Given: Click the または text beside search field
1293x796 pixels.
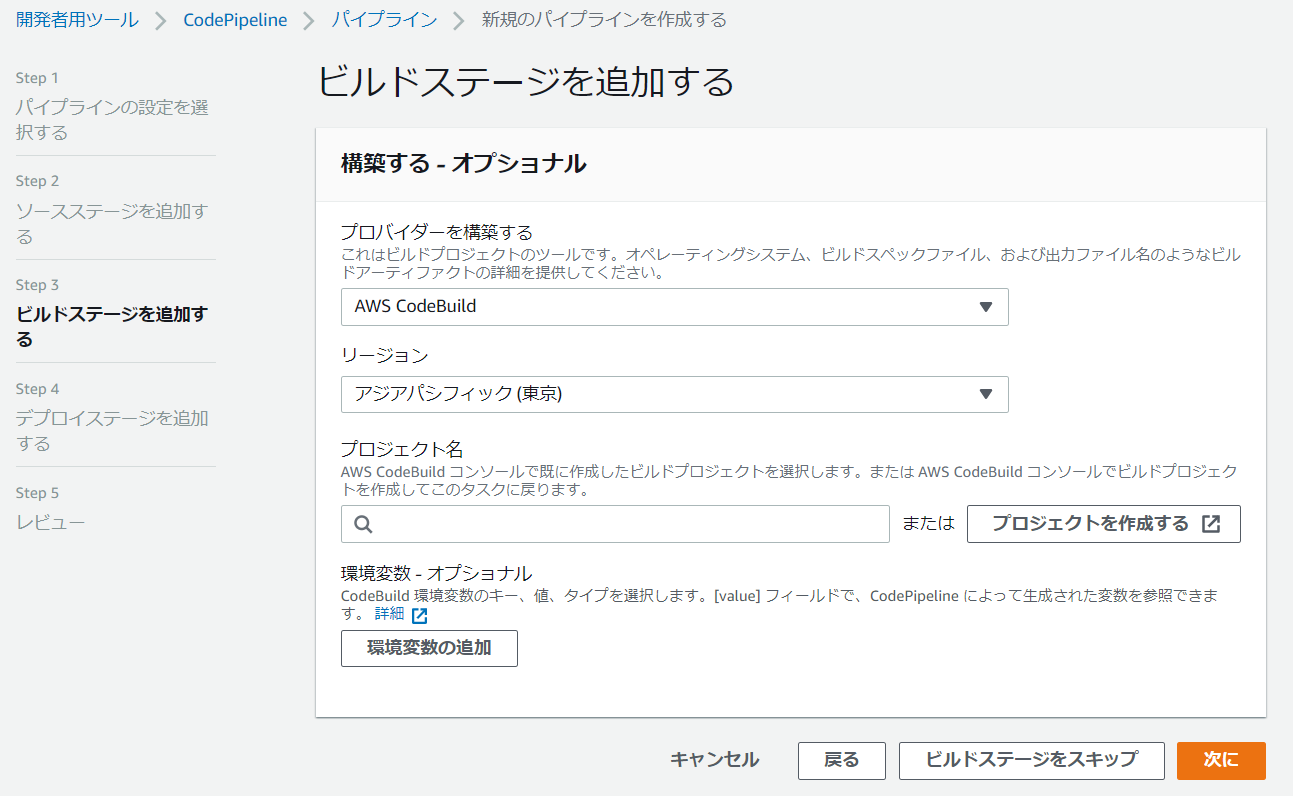Looking at the screenshot, I should coord(928,524).
